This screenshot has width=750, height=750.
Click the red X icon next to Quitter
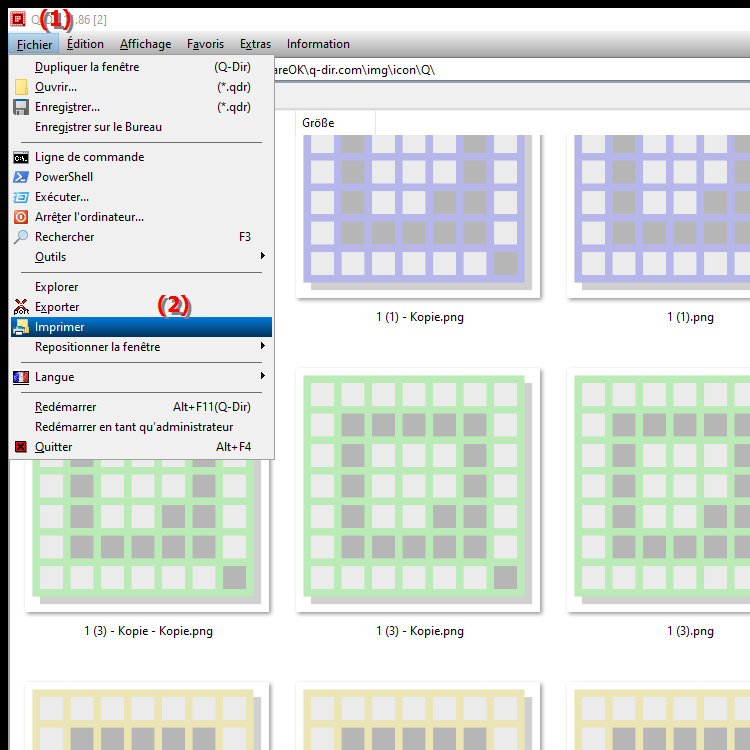[x=21, y=447]
